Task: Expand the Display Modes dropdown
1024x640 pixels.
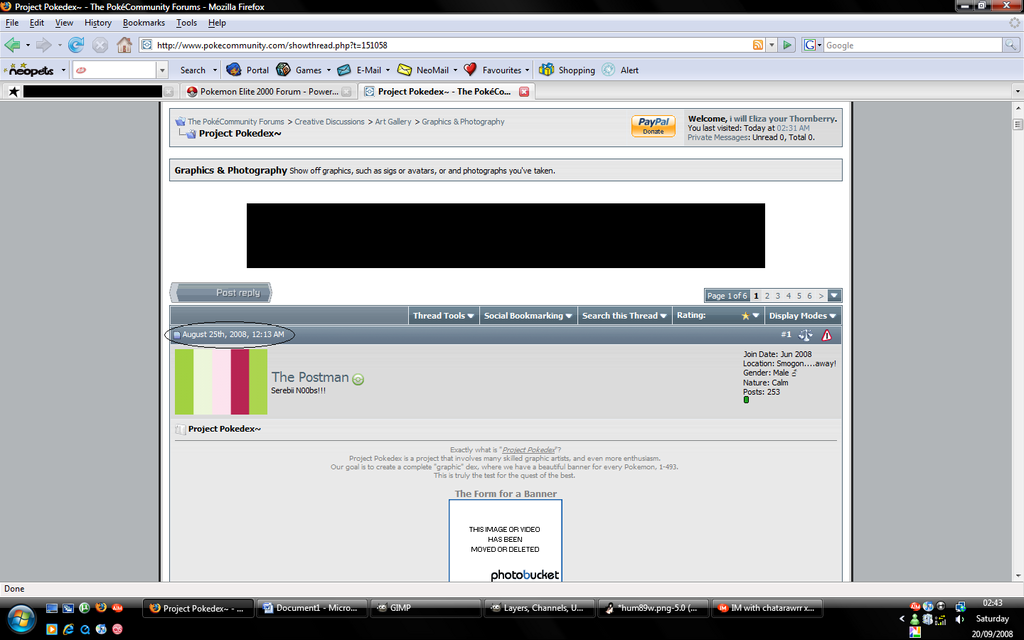Action: [802, 315]
